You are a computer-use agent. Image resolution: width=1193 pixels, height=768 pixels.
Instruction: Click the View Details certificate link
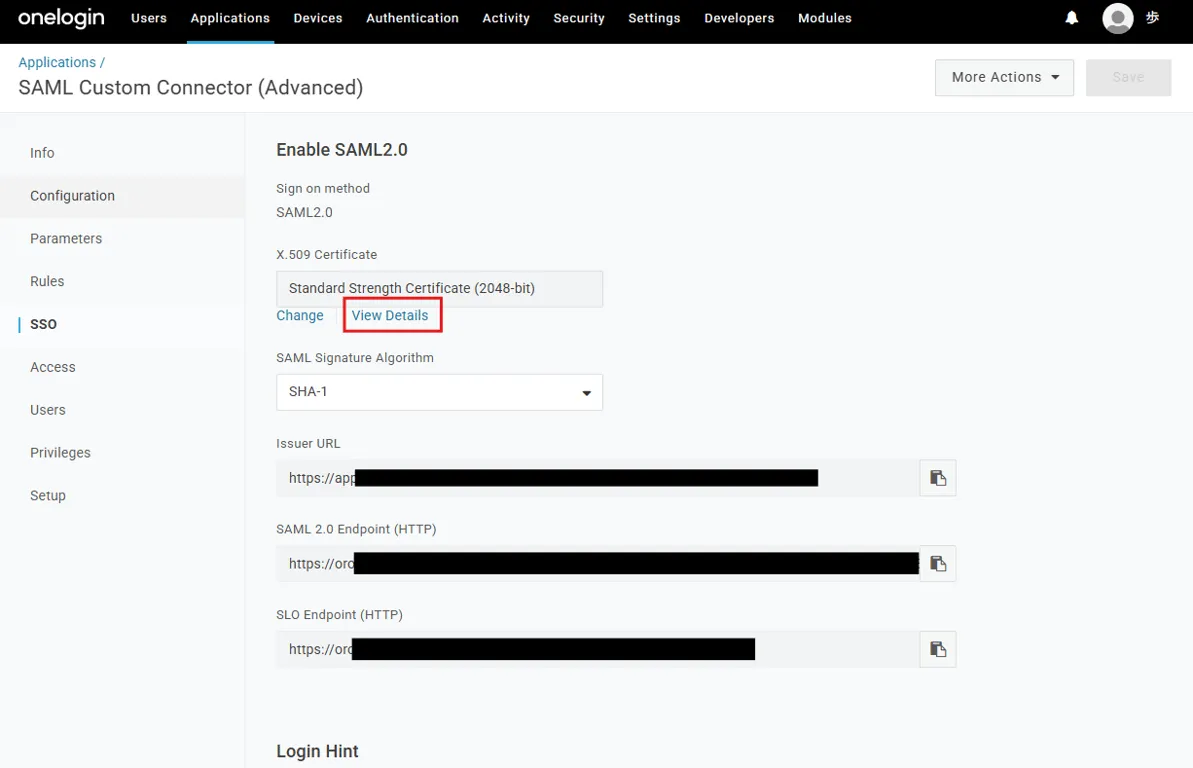pyautogui.click(x=390, y=316)
